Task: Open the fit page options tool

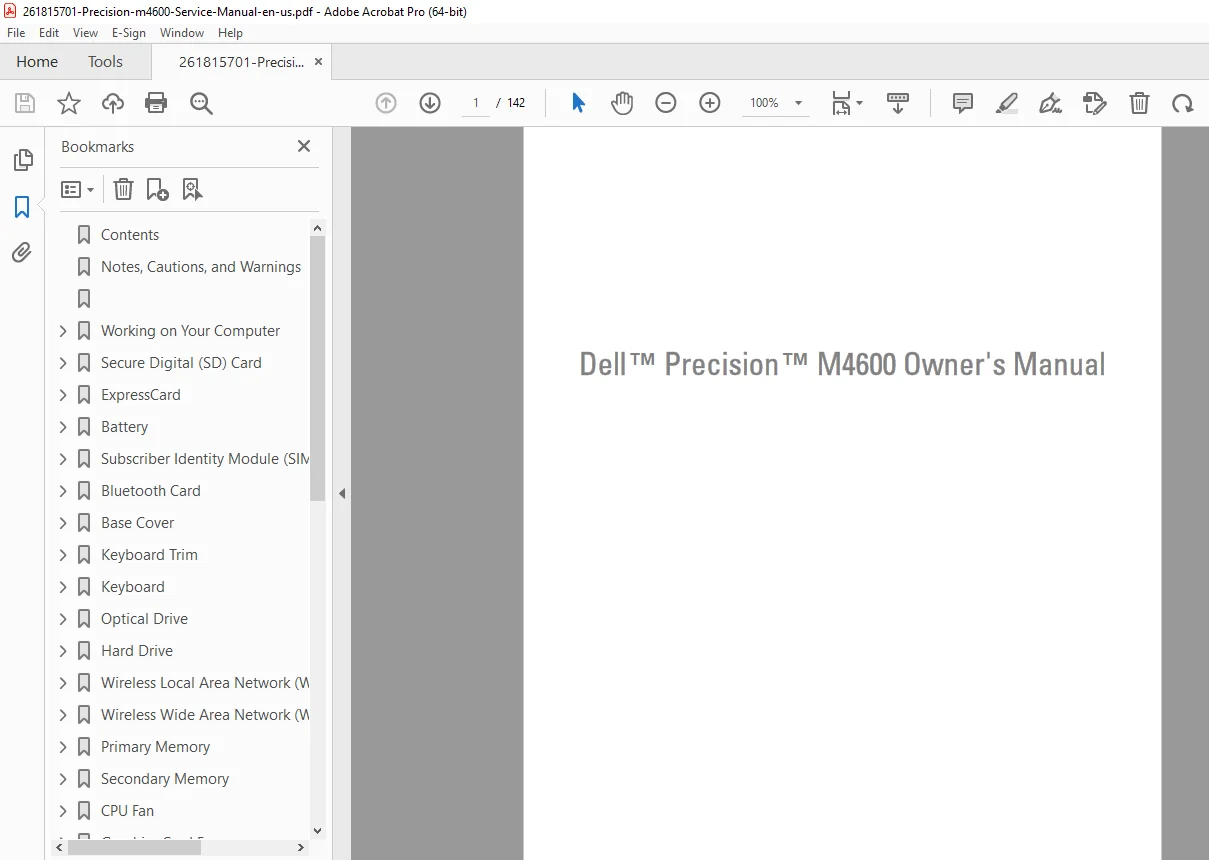Action: (x=847, y=103)
